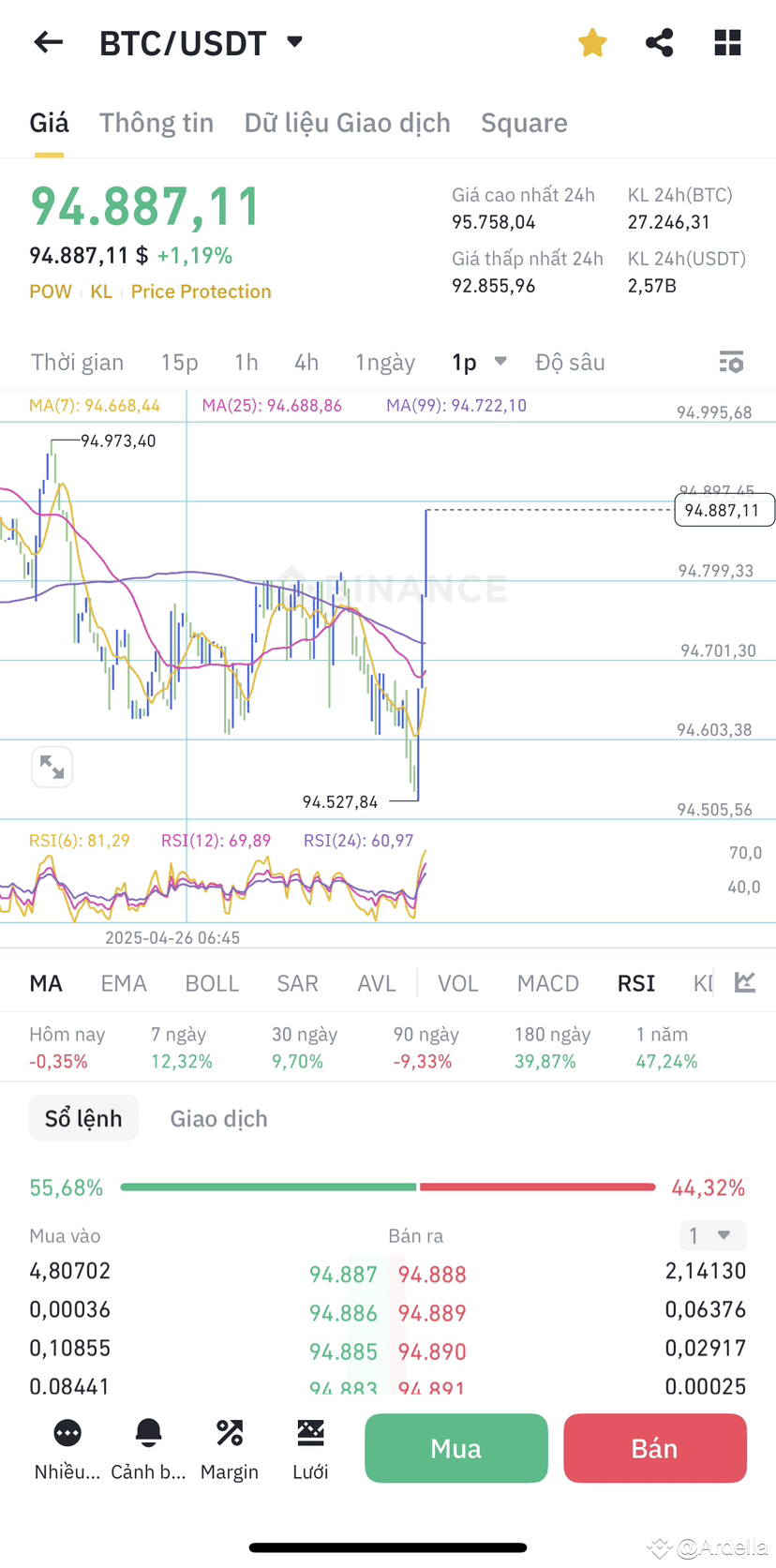Tap the fullscreen expand chart icon
The width and height of the screenshot is (776, 1568).
click(x=52, y=768)
